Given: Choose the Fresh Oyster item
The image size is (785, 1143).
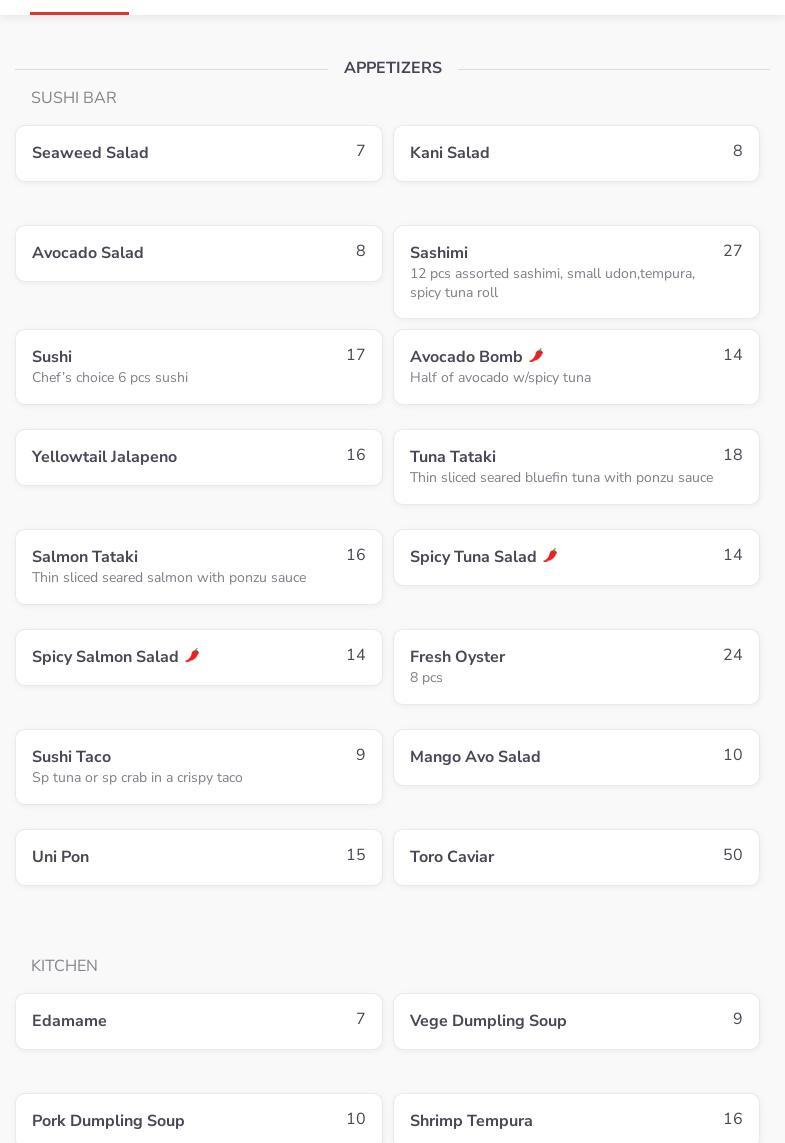Looking at the screenshot, I should pyautogui.click(x=576, y=667).
